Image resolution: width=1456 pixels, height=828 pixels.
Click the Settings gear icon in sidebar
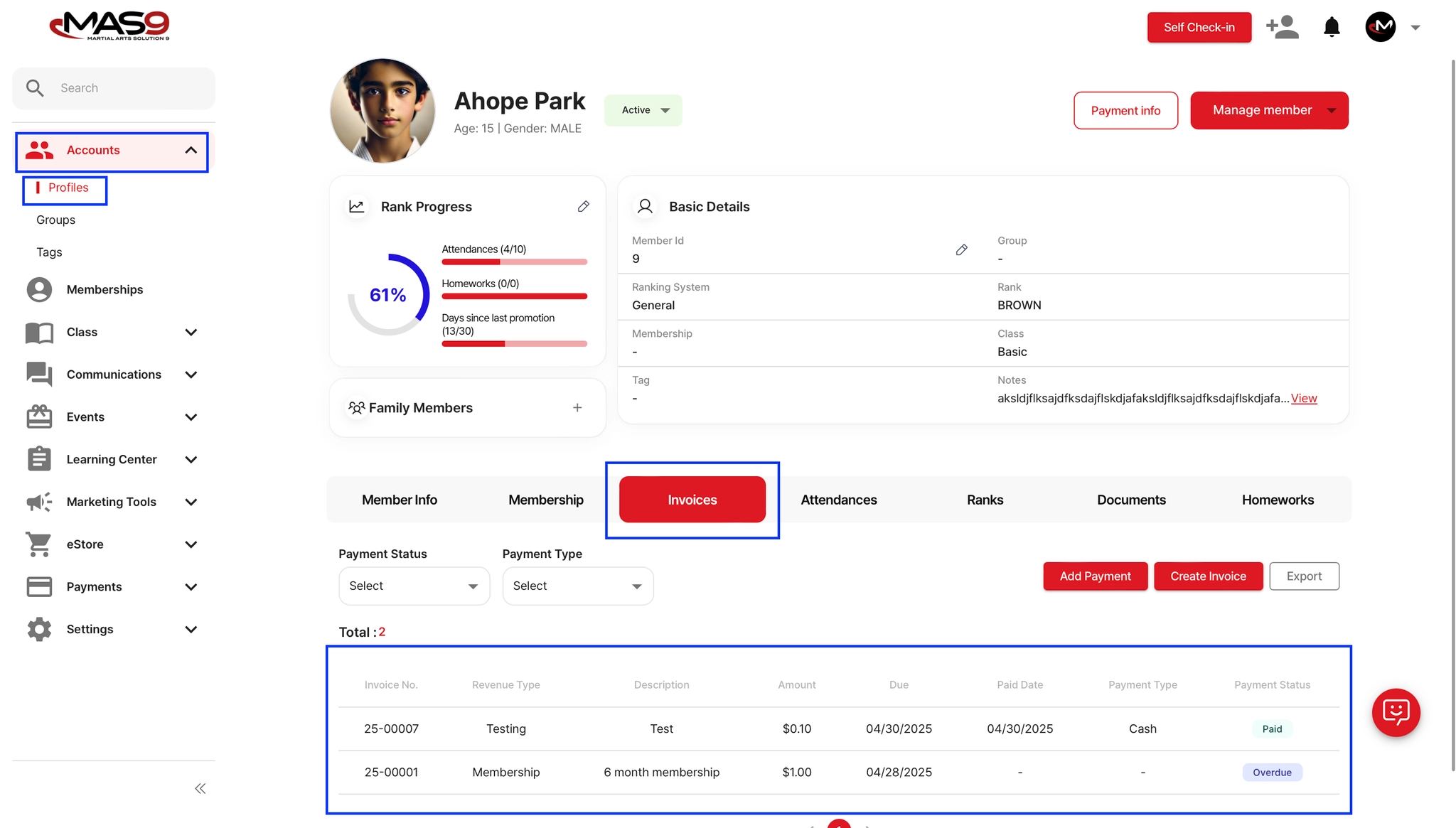coord(39,629)
